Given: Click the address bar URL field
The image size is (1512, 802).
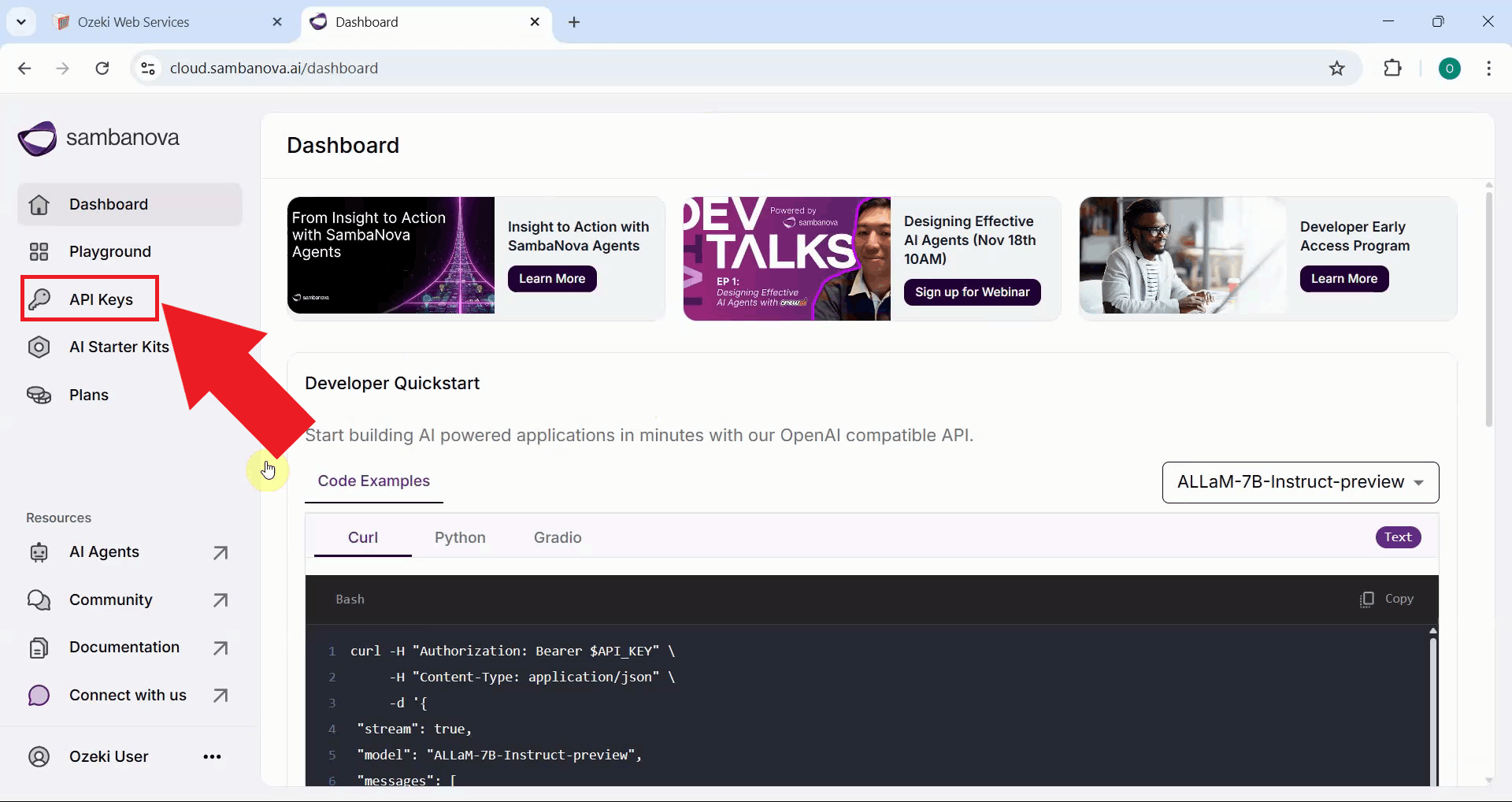Looking at the screenshot, I should tap(274, 68).
